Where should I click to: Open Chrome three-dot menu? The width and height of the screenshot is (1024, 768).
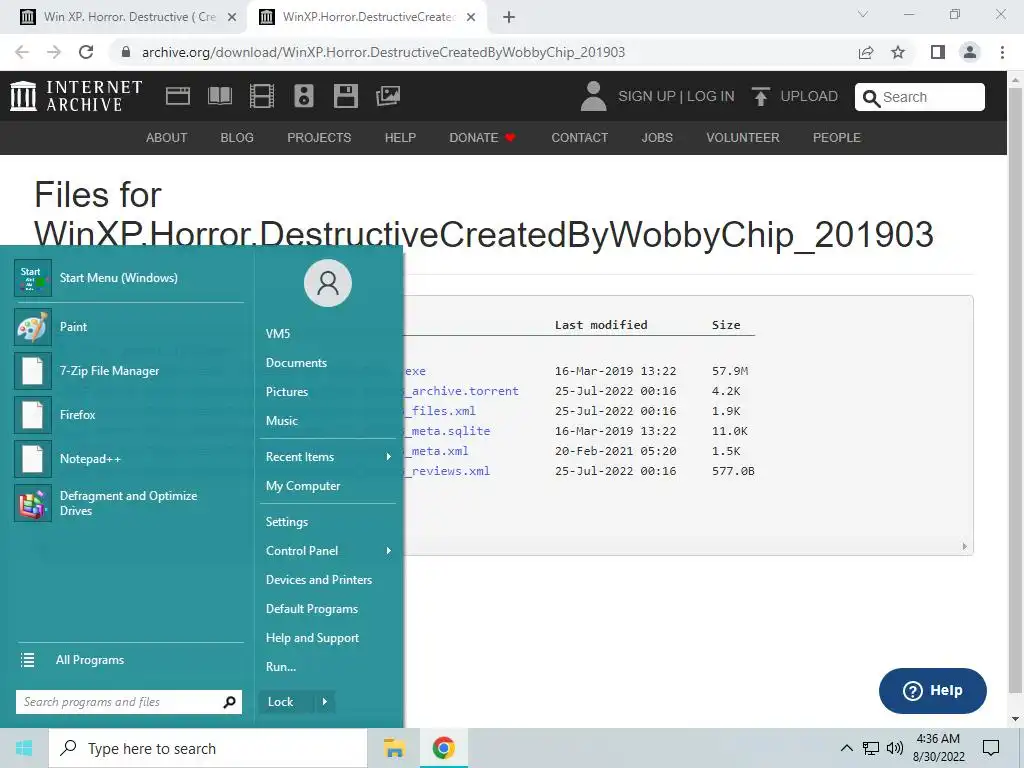(1002, 52)
